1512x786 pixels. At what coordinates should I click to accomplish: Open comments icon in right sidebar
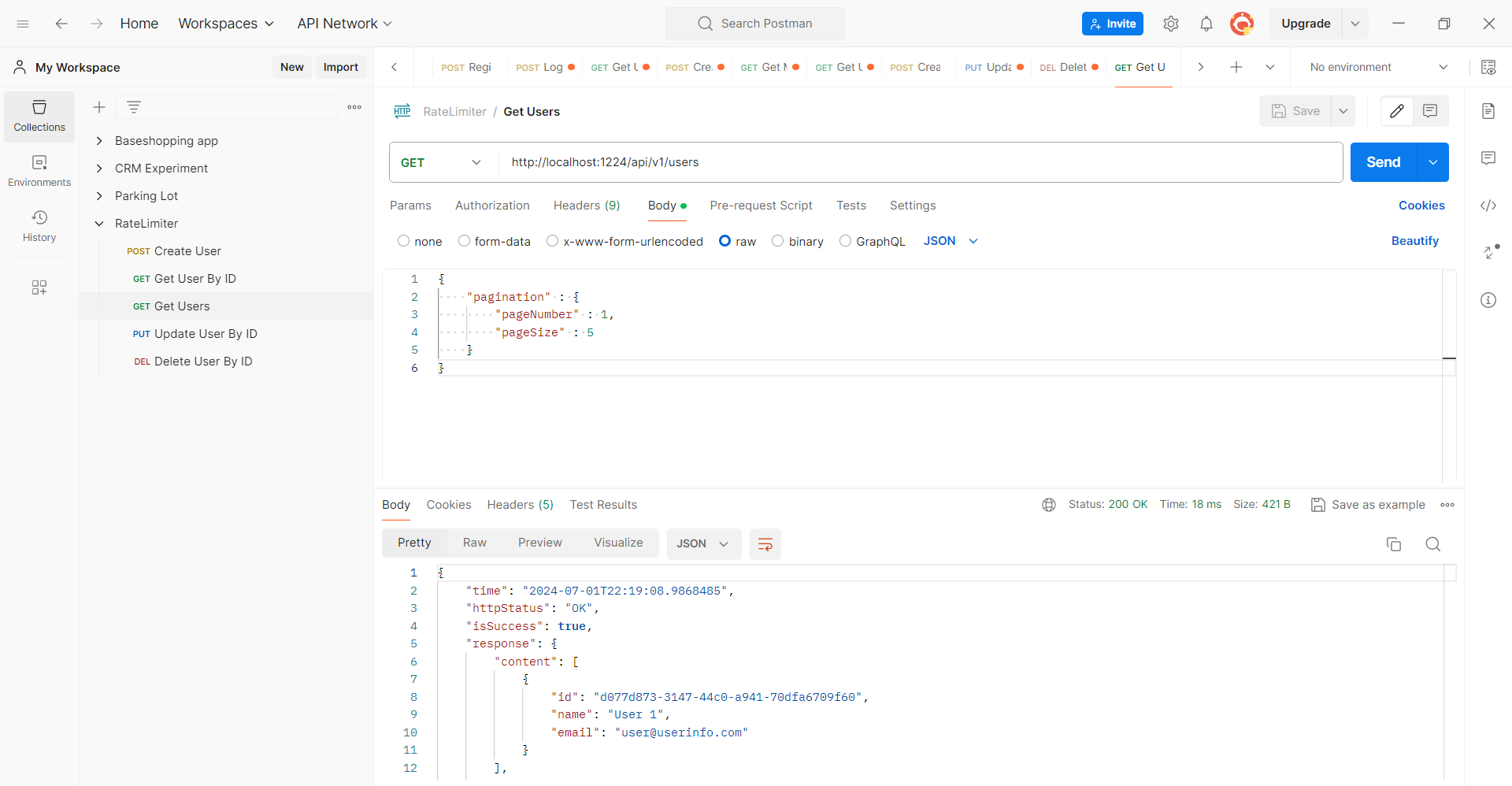tap(1488, 158)
